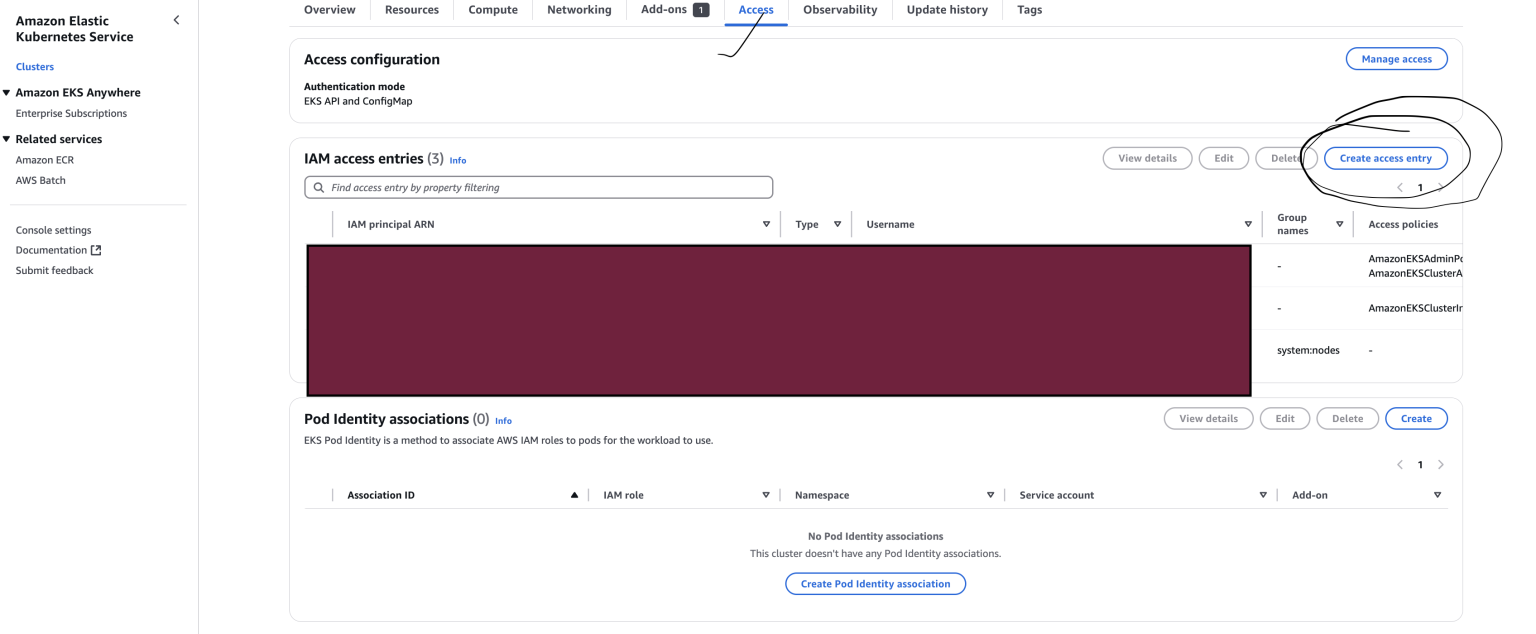Viewport: 1536px width, 634px height.
Task: Click the search magnifier in the filter field
Action: click(x=318, y=187)
